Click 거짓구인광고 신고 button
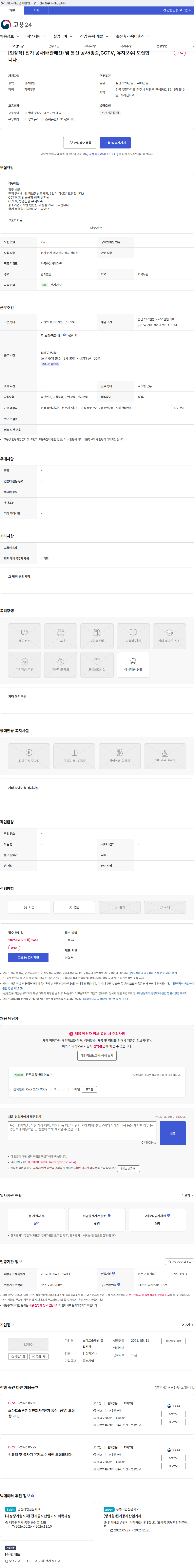This screenshot has width=194, height=1568. [179, 1262]
